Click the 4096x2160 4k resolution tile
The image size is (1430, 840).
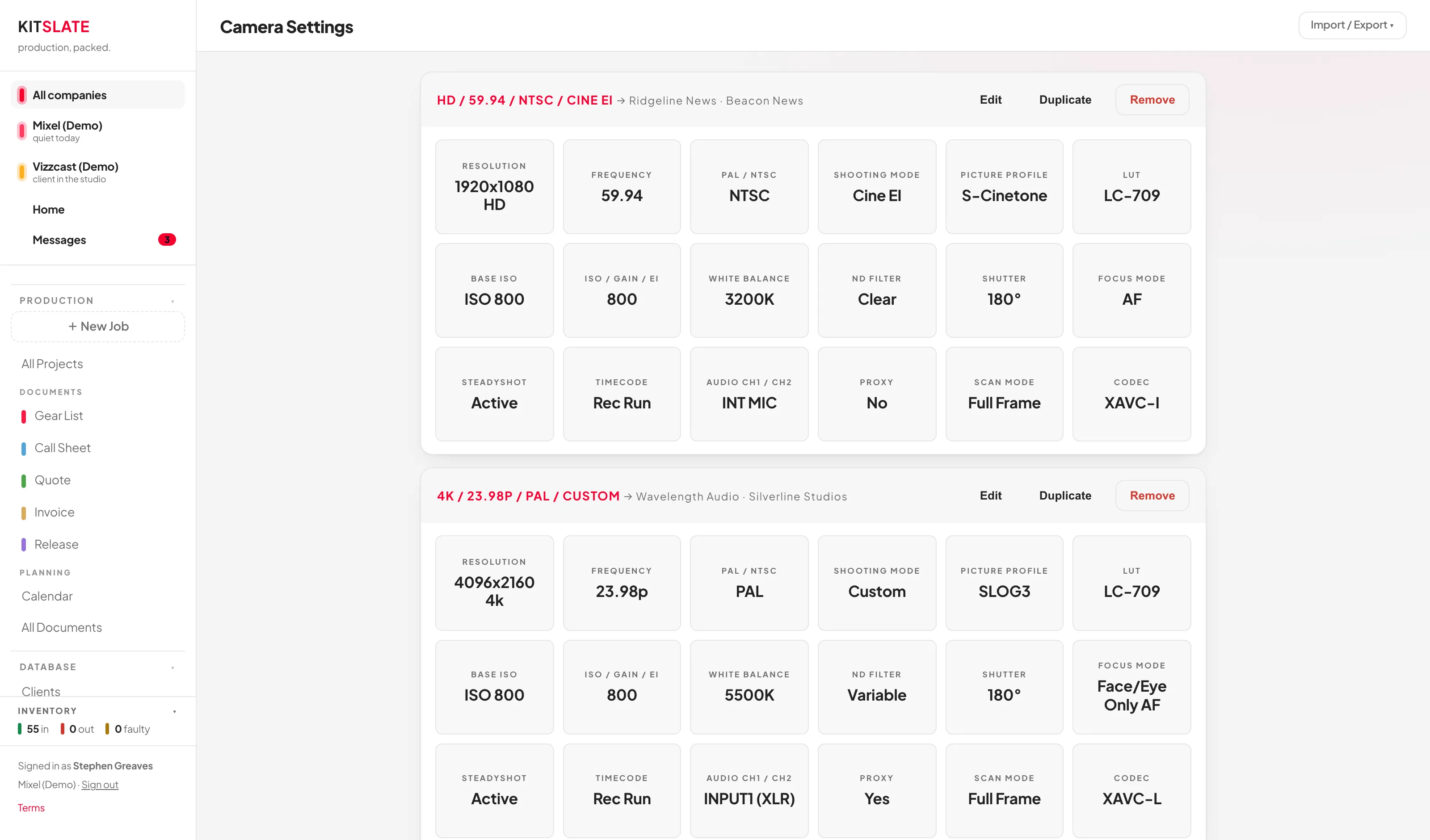pos(494,583)
